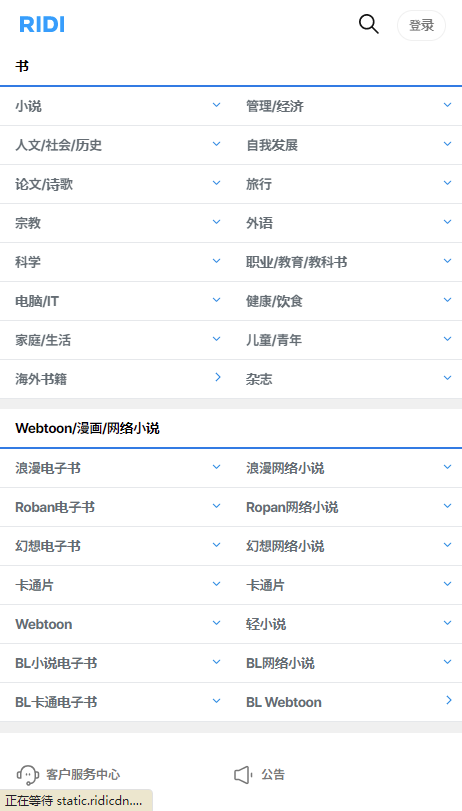
Task: Expand the 轻小说 chevron
Action: (448, 622)
